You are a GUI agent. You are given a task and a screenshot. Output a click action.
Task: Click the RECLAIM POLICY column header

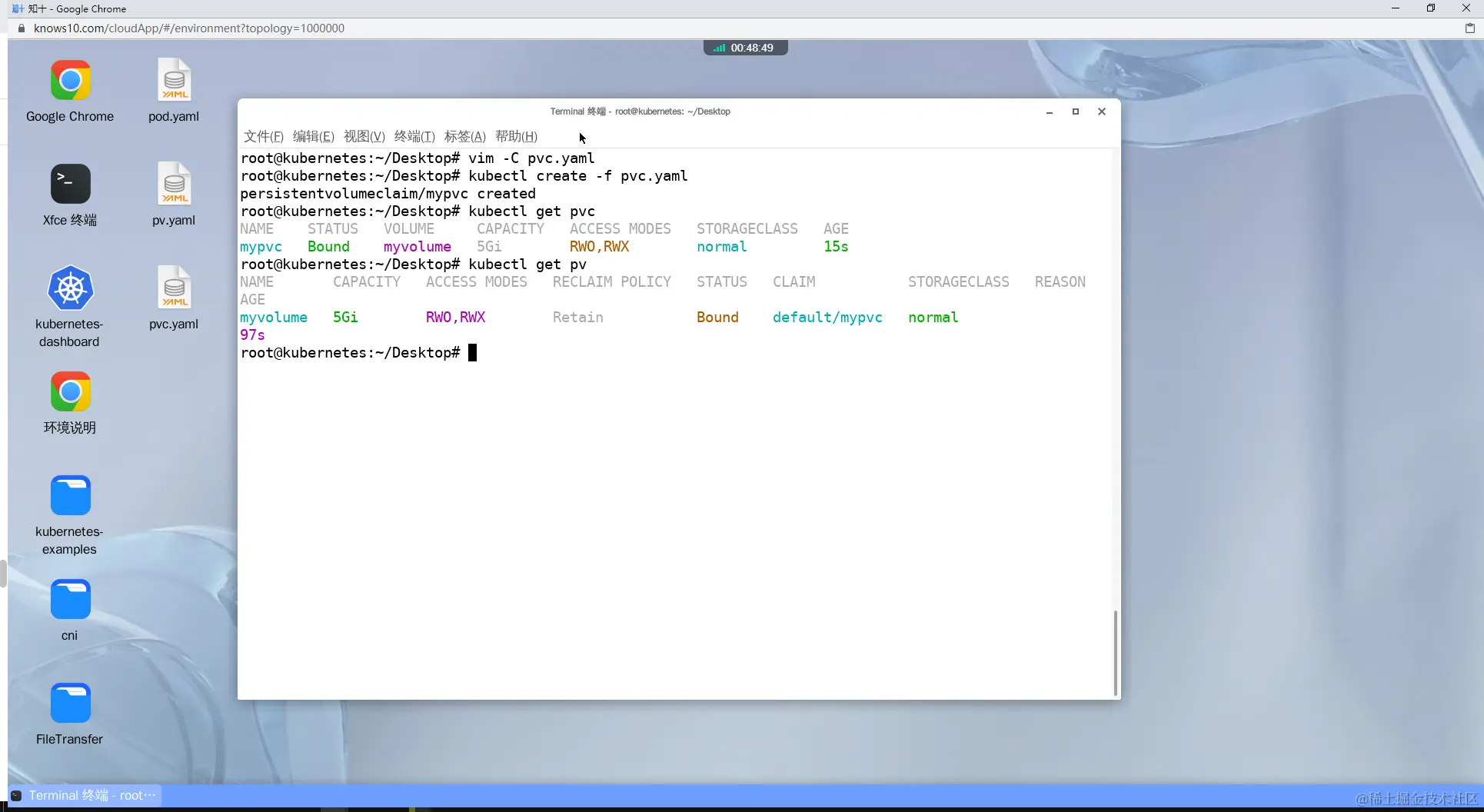point(612,282)
